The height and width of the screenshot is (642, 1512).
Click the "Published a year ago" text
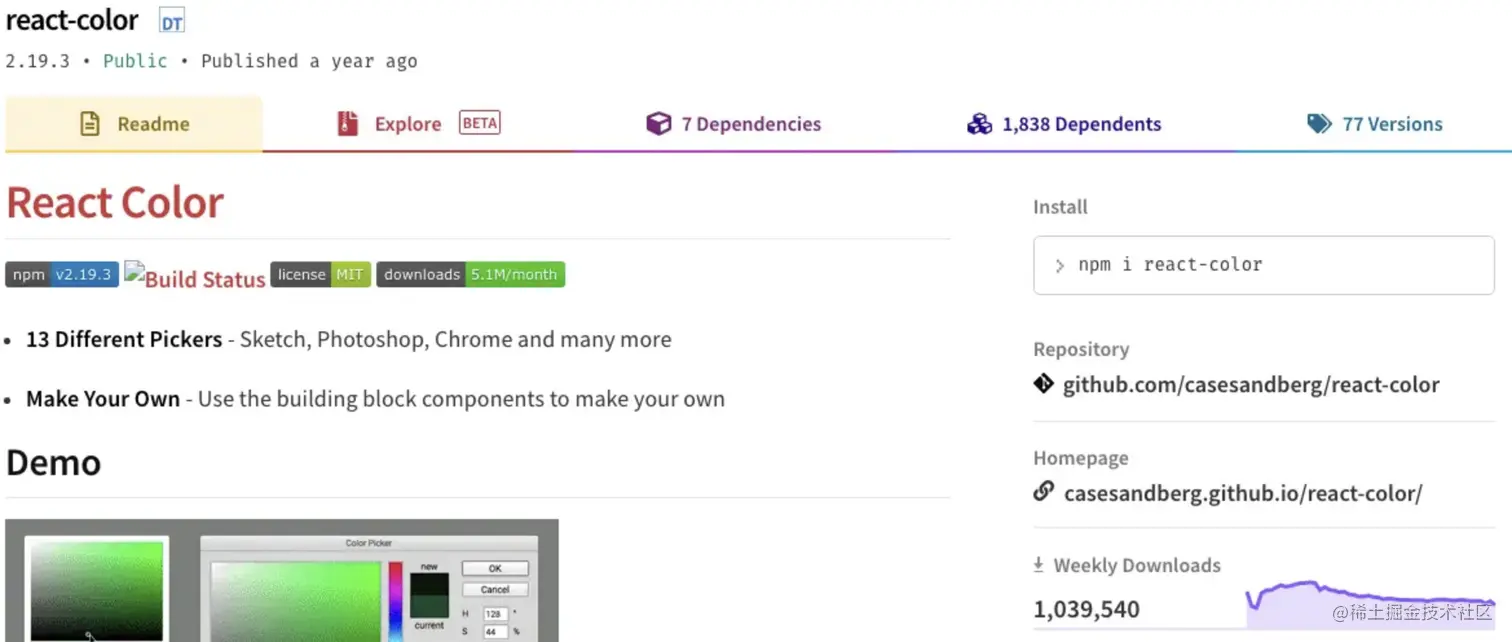tap(309, 61)
